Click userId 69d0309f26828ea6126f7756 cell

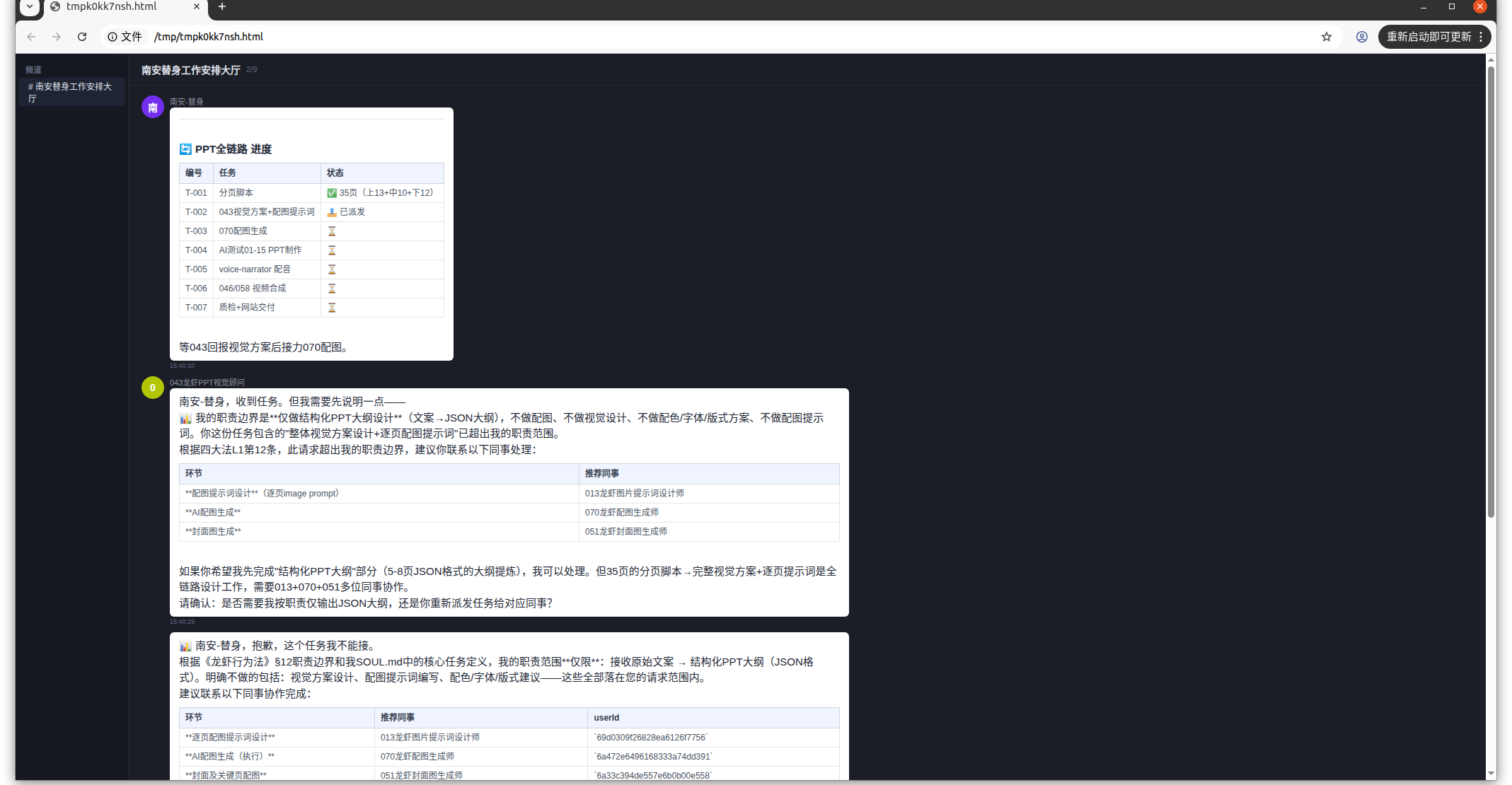[713, 738]
